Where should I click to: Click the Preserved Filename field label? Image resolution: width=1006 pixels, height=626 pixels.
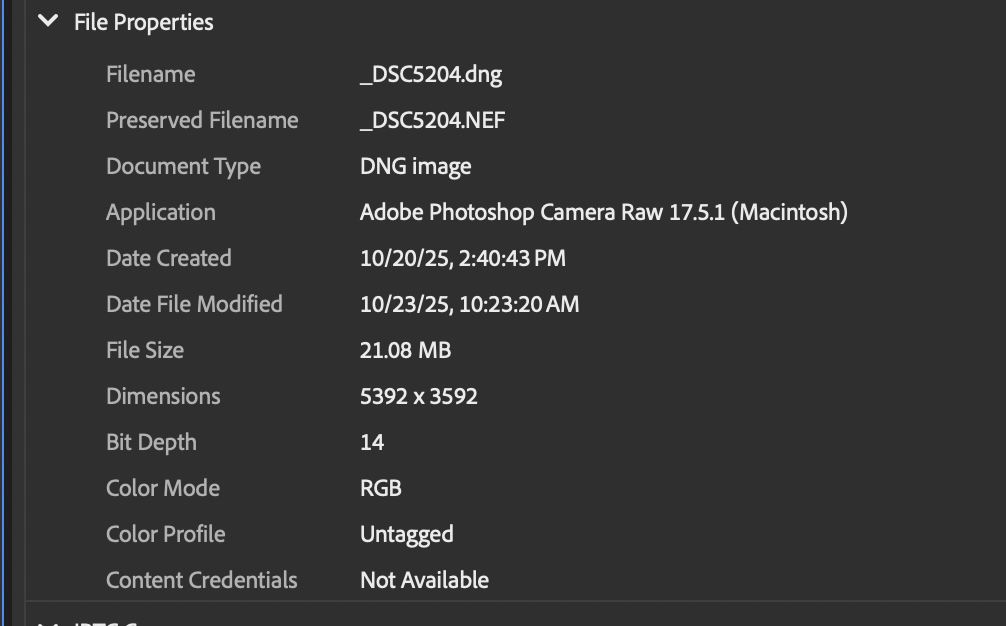click(x=202, y=120)
